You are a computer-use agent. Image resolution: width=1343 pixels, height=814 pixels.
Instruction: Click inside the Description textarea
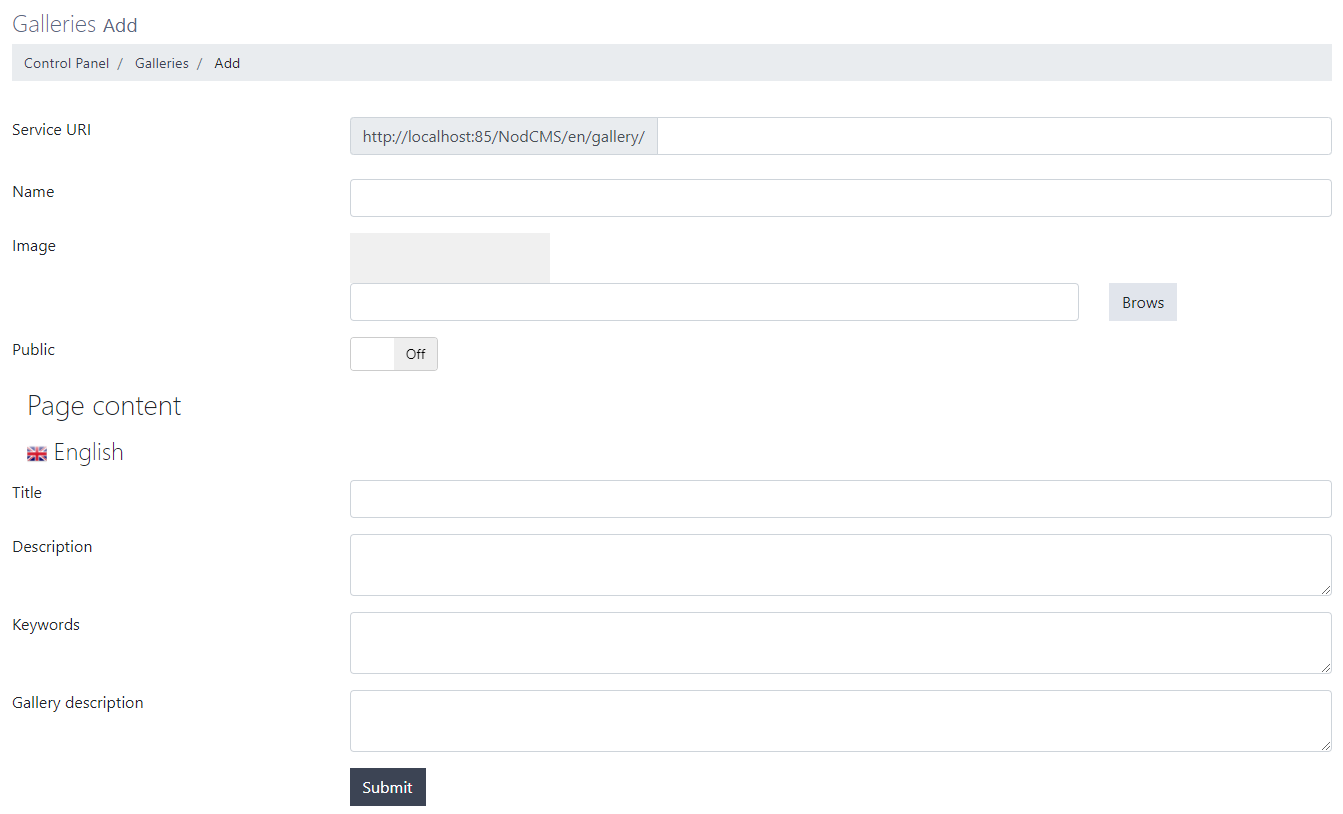tap(840, 565)
